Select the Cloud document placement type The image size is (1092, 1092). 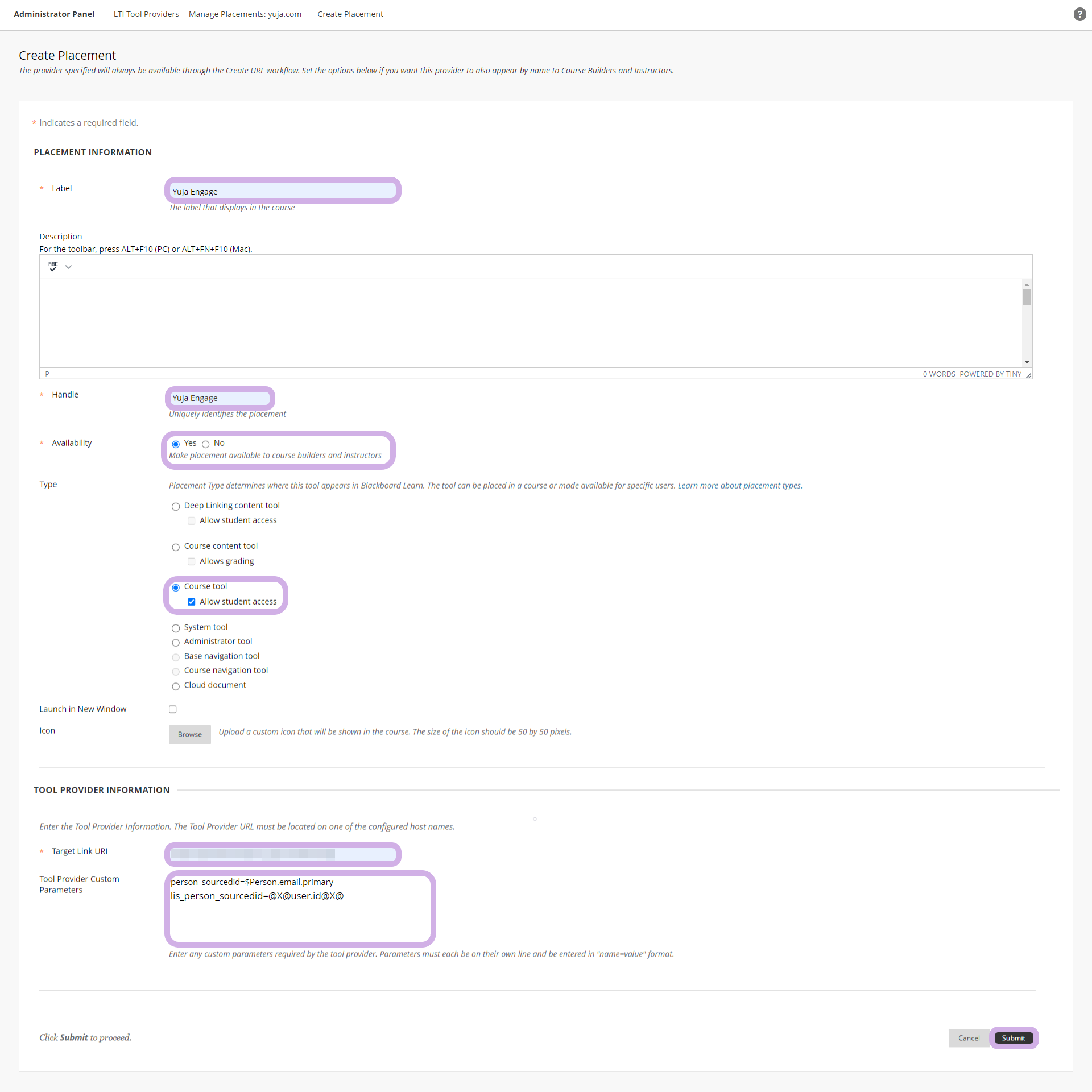[x=176, y=686]
